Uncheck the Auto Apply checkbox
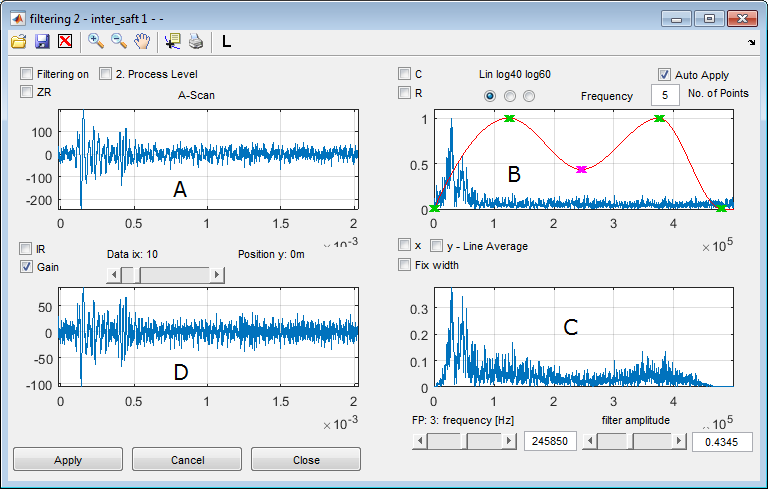This screenshot has height=489, width=768. 664,74
